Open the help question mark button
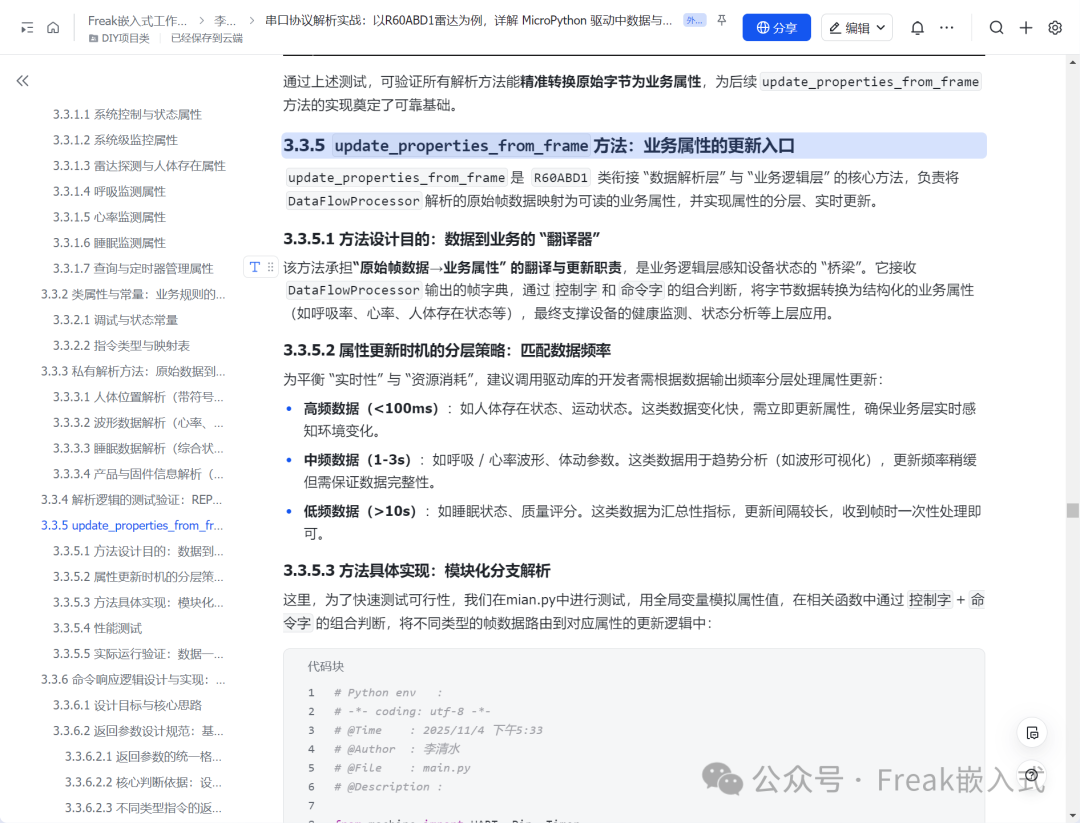The height and width of the screenshot is (823, 1080). click(x=1031, y=775)
